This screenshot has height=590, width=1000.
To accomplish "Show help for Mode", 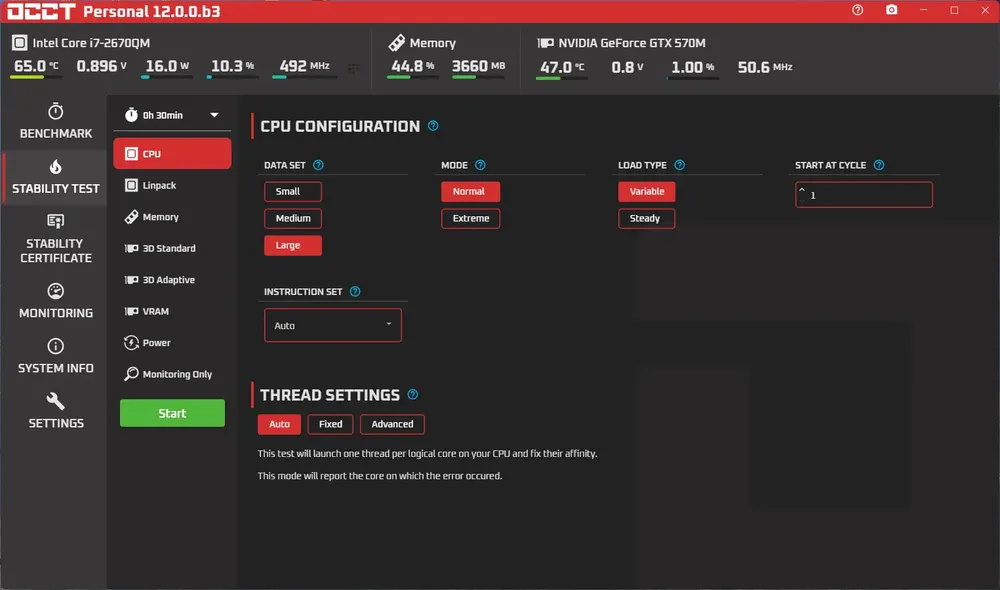I will 480,165.
